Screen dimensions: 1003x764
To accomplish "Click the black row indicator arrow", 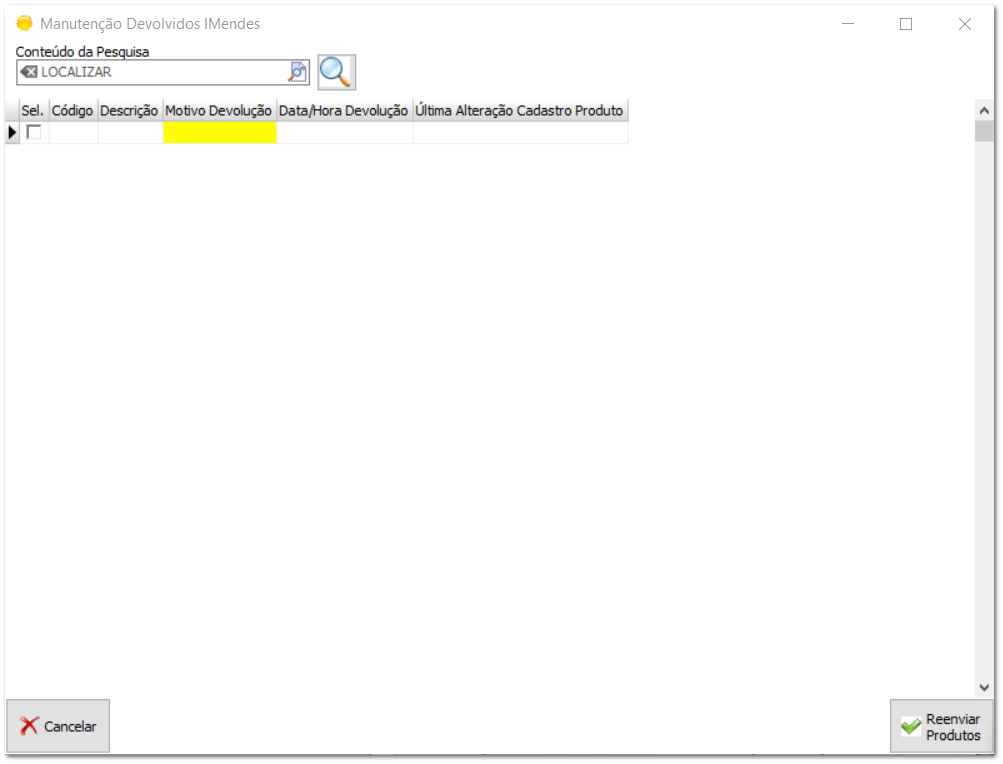I will pyautogui.click(x=12, y=132).
